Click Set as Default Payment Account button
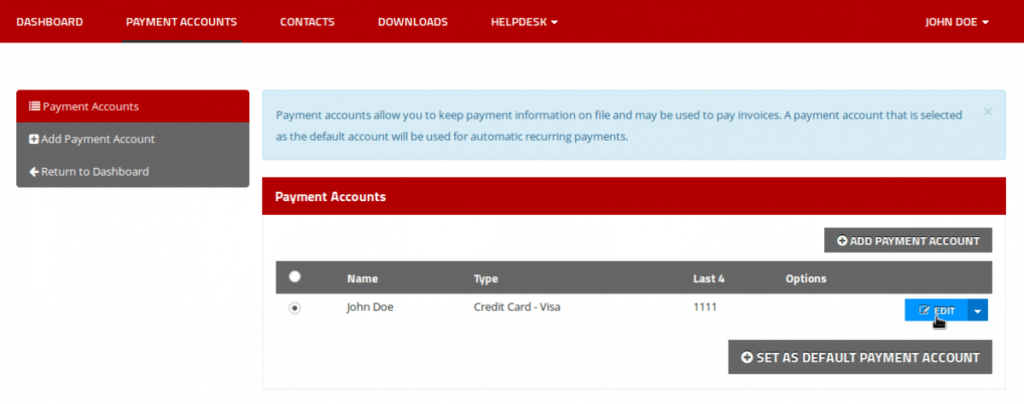This screenshot has height=404, width=1024. click(860, 357)
